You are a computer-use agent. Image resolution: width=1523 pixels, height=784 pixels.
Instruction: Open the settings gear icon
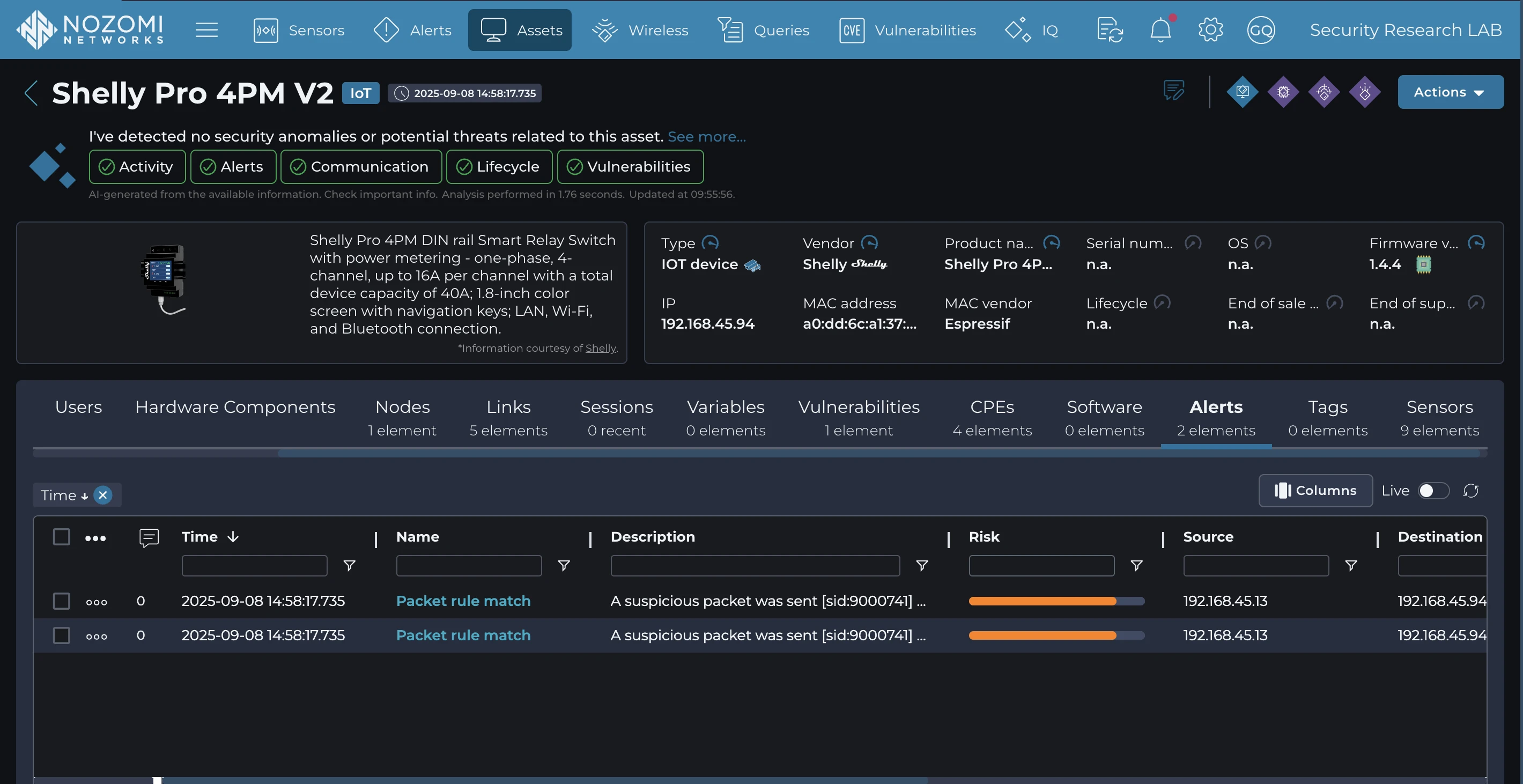click(x=1210, y=29)
